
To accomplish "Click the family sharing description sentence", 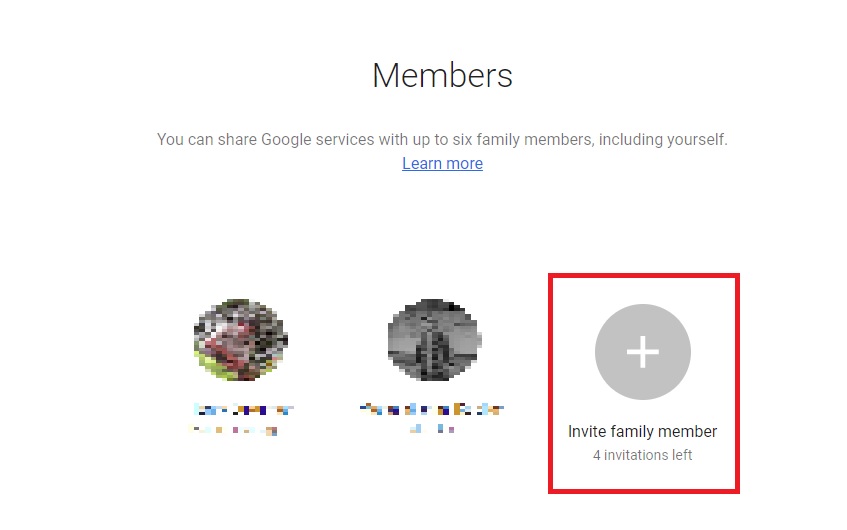I will 442,139.
